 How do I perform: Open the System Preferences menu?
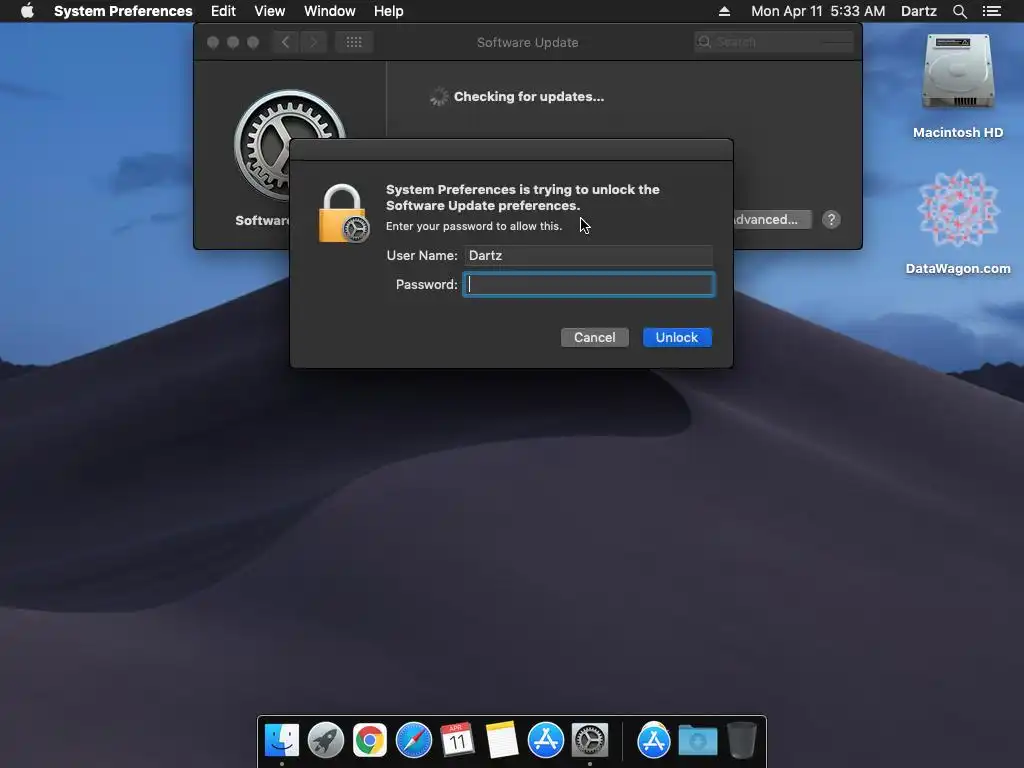point(123,11)
